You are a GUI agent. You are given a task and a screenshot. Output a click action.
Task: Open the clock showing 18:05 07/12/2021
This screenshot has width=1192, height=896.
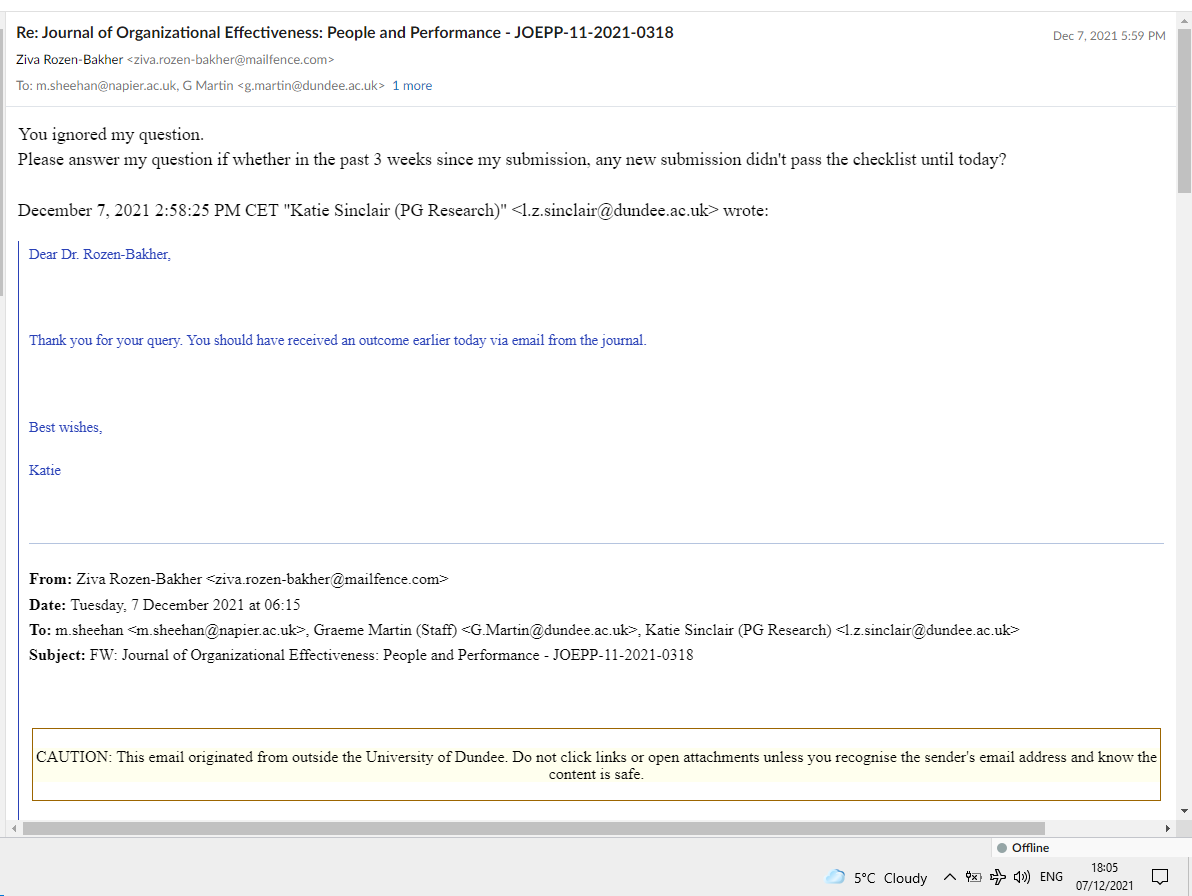pyautogui.click(x=1105, y=876)
